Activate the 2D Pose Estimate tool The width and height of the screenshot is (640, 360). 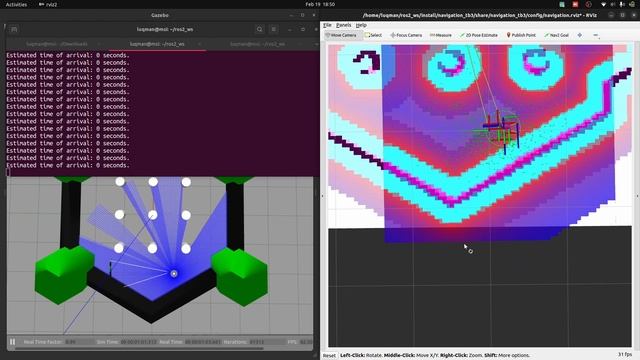(x=479, y=36)
